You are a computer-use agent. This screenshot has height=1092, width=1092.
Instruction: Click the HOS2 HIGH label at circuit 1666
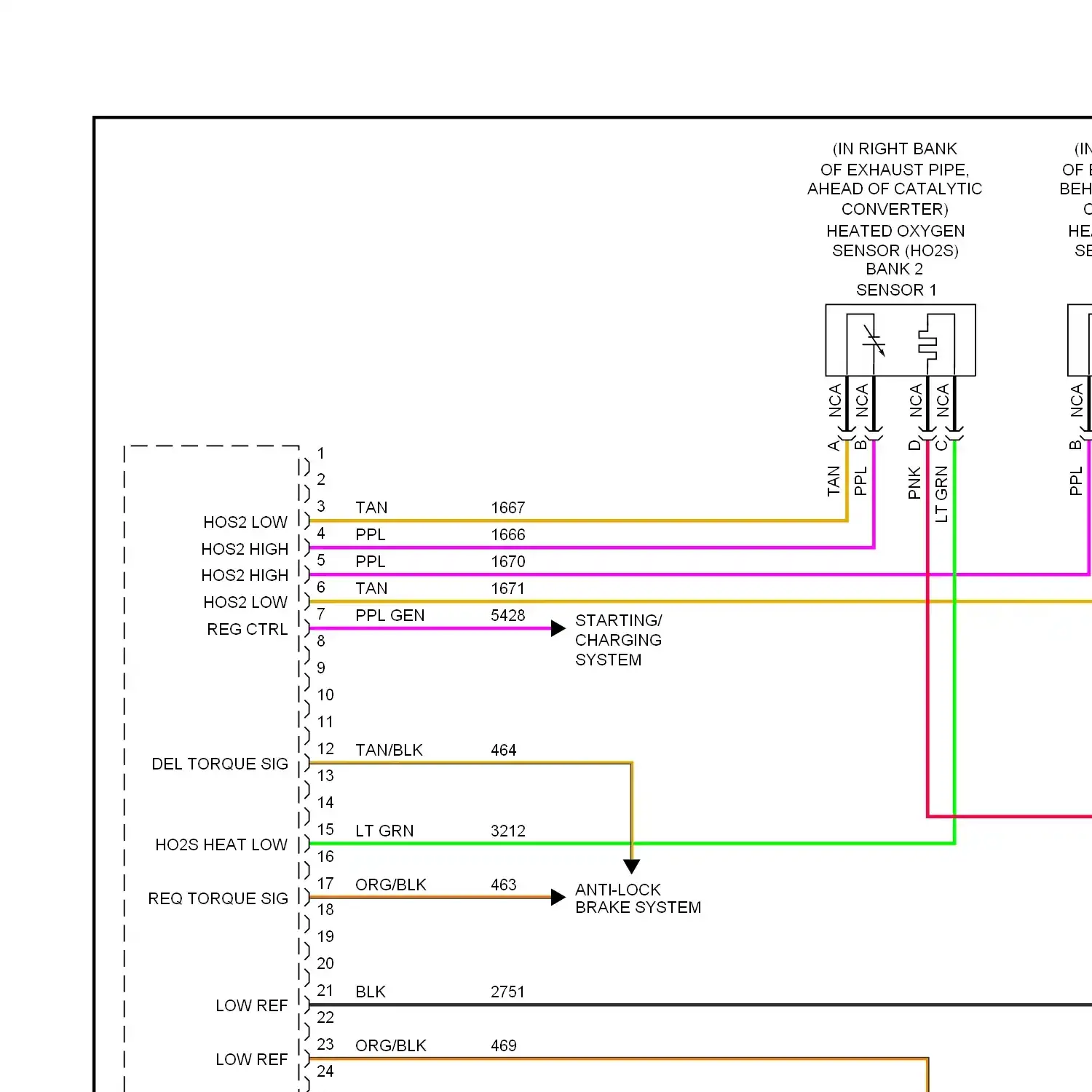pyautogui.click(x=245, y=549)
